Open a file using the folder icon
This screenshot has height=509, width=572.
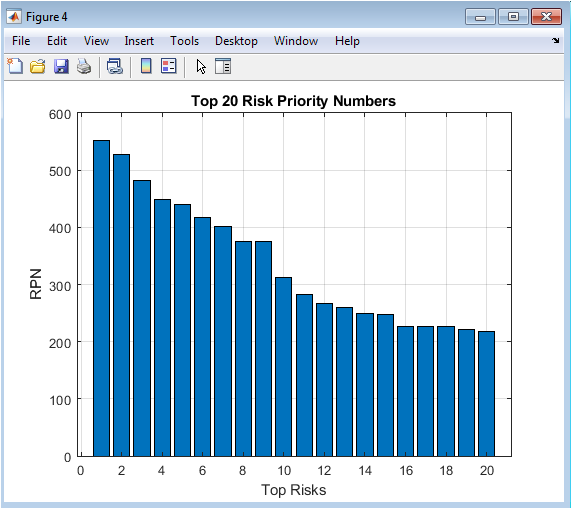[x=38, y=66]
